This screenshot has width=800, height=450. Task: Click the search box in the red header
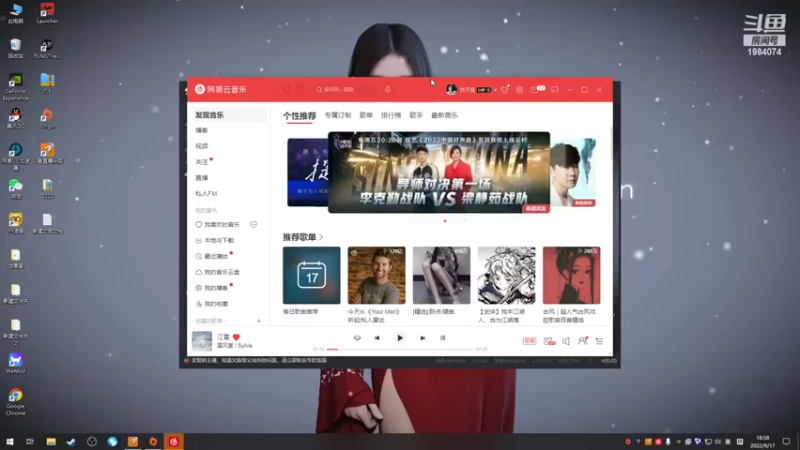346,89
